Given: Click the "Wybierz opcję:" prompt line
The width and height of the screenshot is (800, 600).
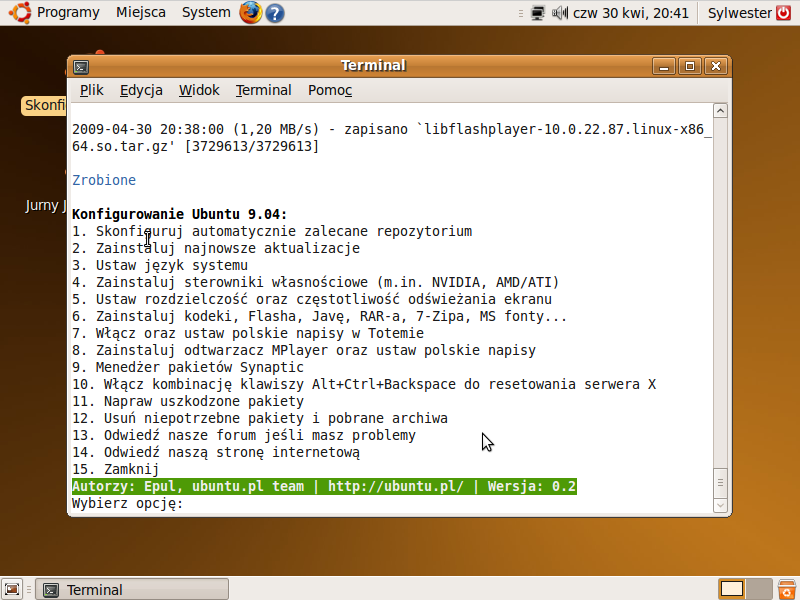Looking at the screenshot, I should pos(128,504).
